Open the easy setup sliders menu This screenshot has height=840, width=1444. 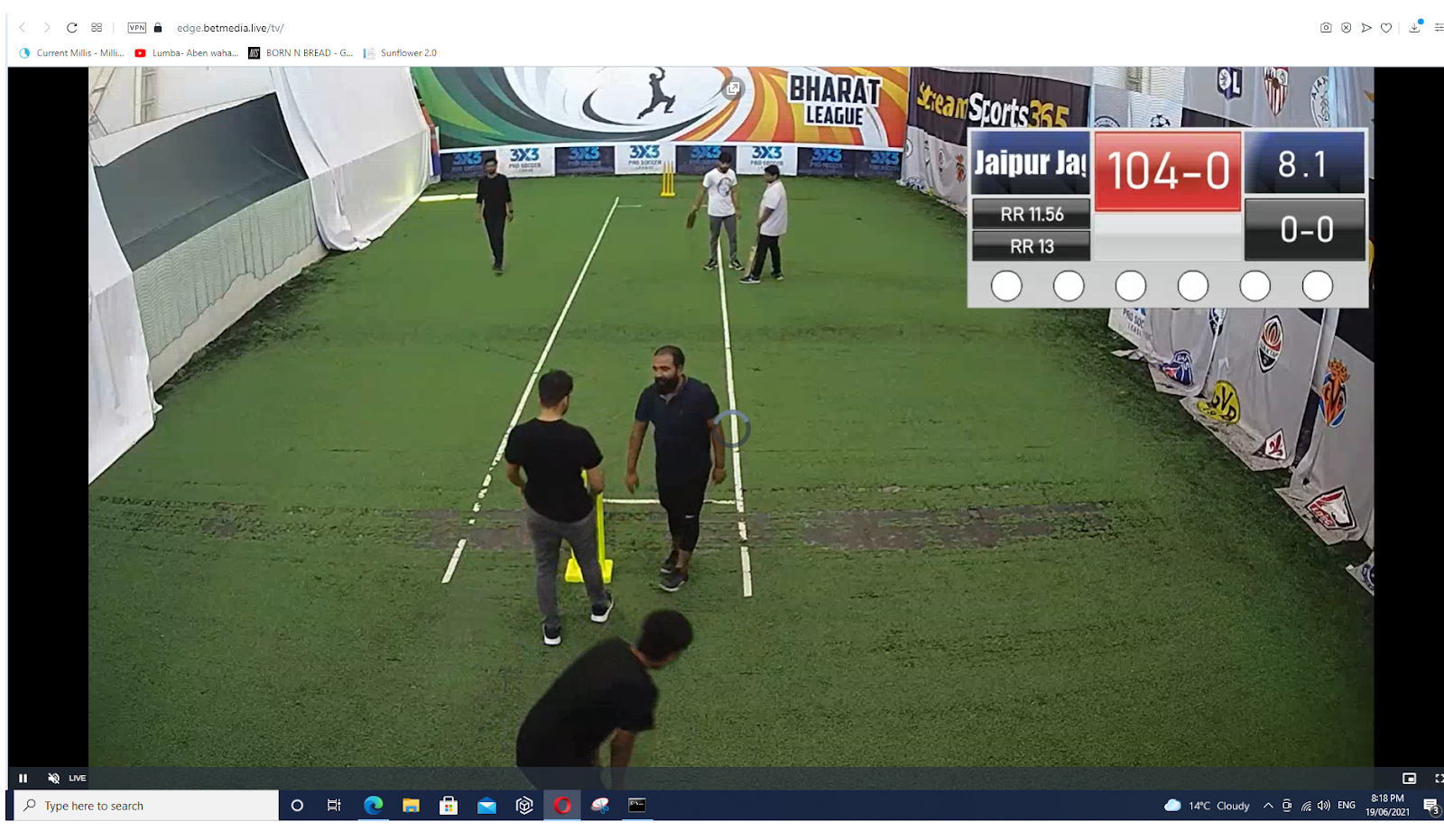[1438, 28]
